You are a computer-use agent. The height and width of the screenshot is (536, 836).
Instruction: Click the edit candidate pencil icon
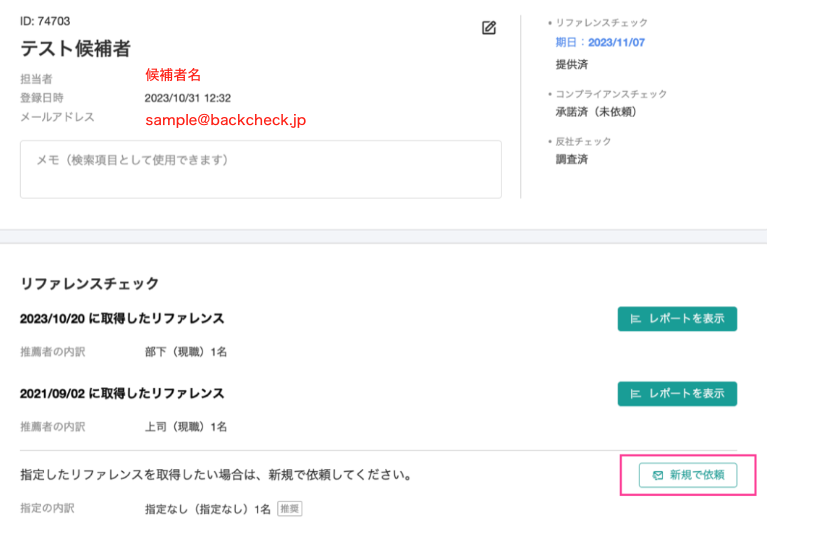(x=489, y=28)
